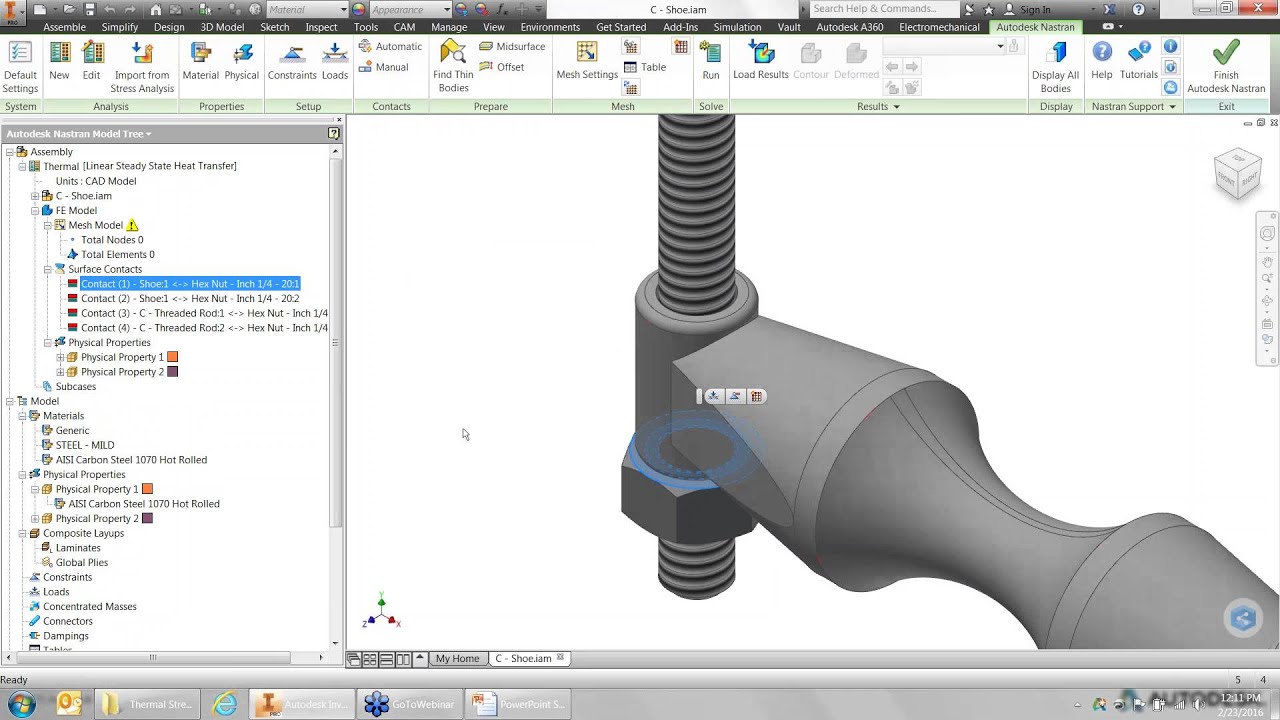This screenshot has width=1280, height=720.
Task: Open the Material combo box in title bar
Action: coord(307,9)
